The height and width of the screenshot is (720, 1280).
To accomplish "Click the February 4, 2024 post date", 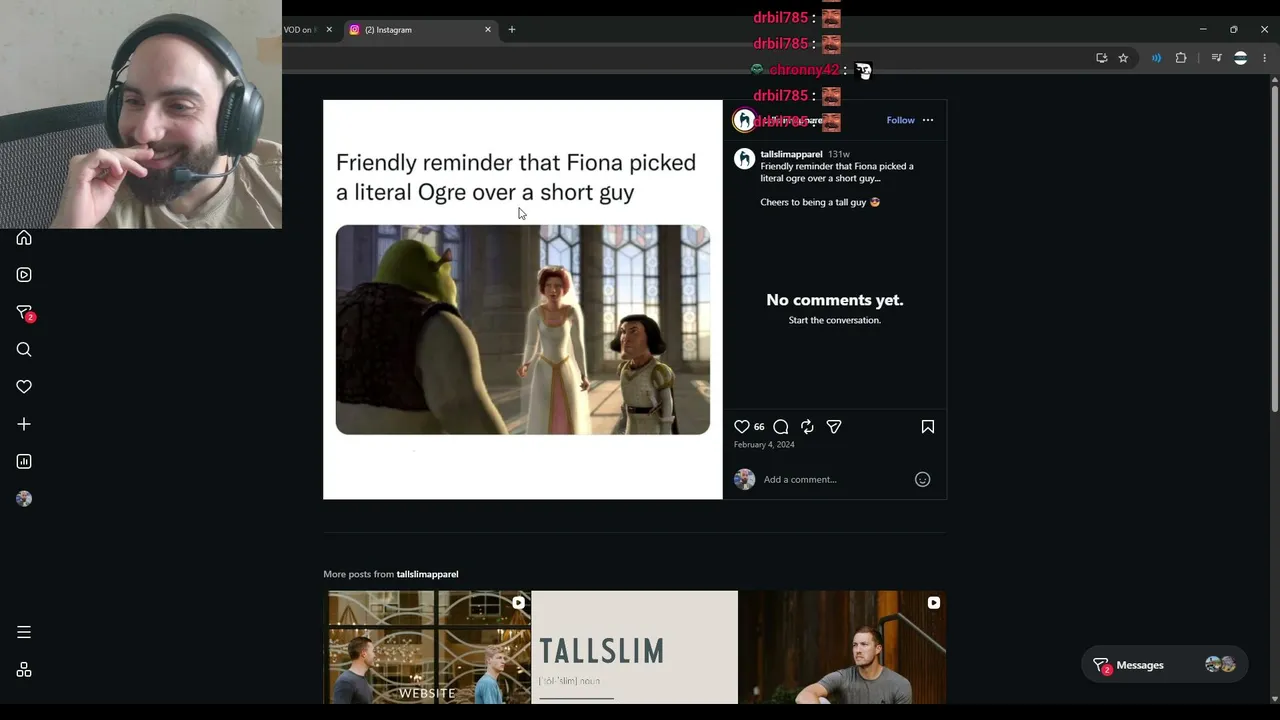I will [764, 445].
